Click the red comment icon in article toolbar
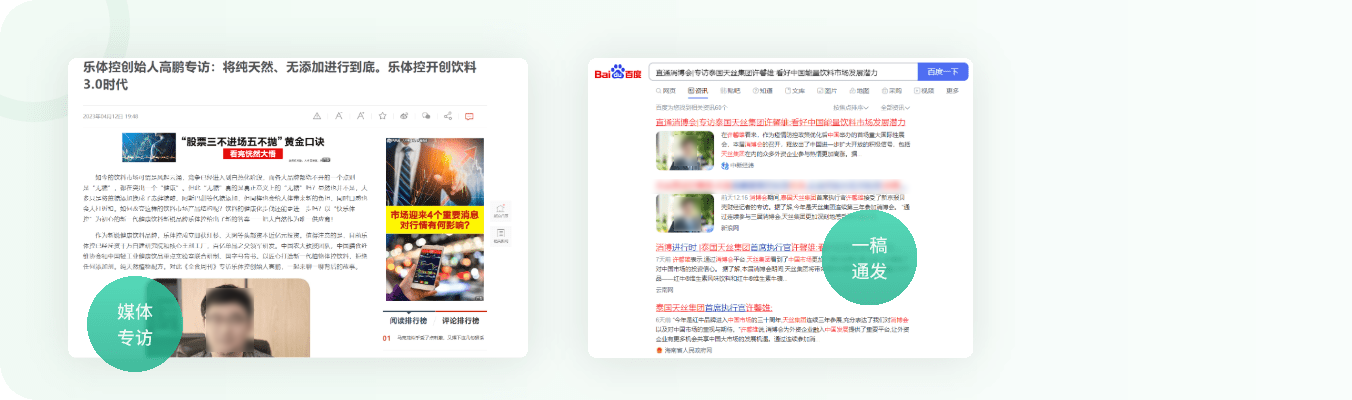The width and height of the screenshot is (1352, 400). pos(469,116)
